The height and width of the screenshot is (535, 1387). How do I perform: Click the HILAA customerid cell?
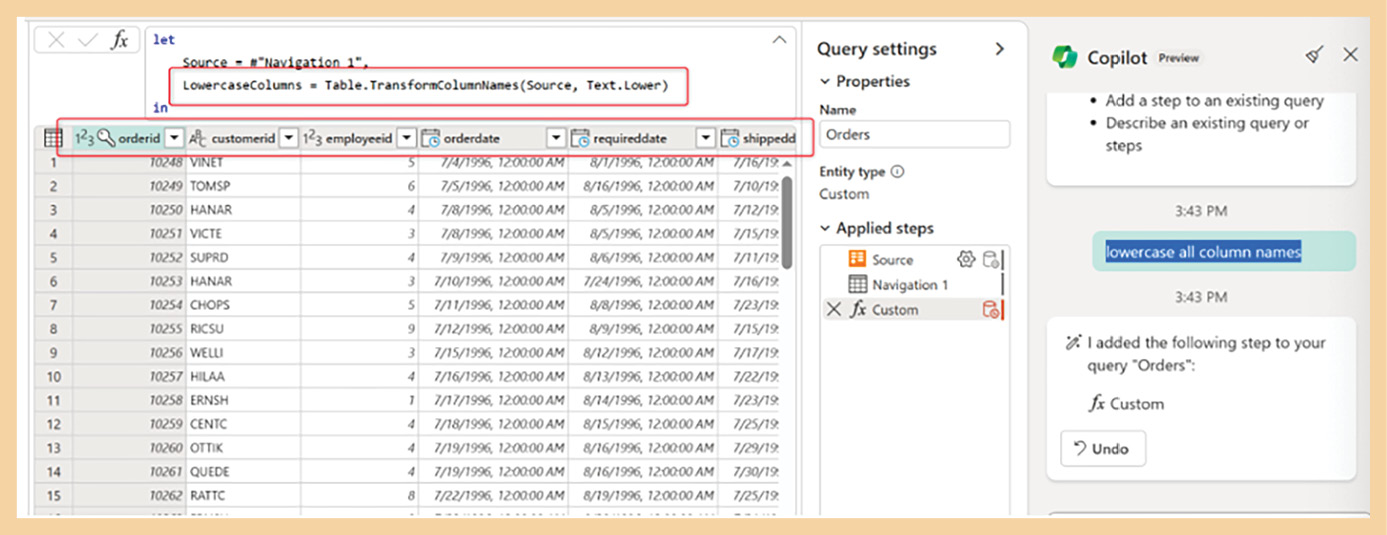tap(243, 376)
